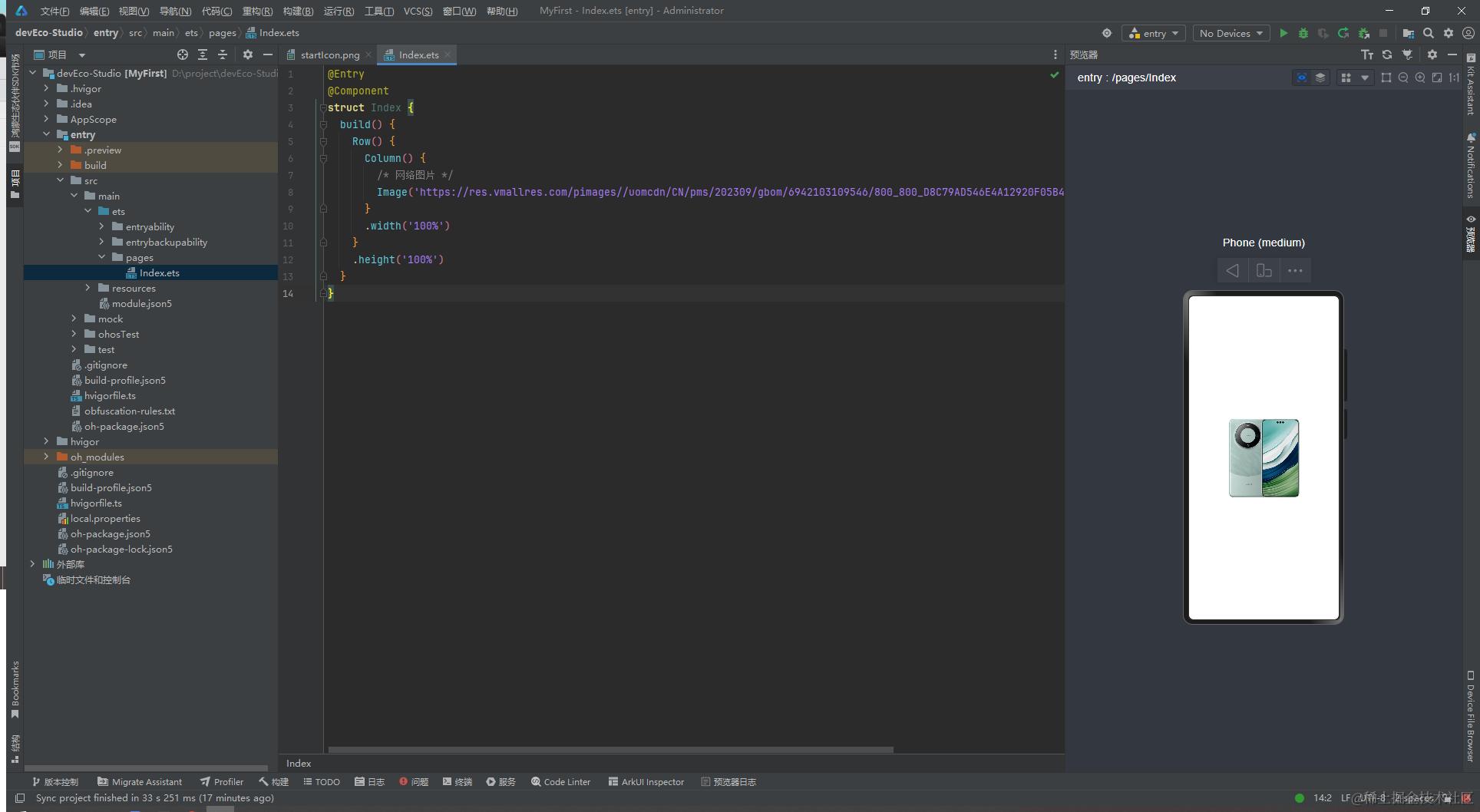Open the Migrate Assistant tool window
Image resolution: width=1480 pixels, height=812 pixels.
(140, 781)
